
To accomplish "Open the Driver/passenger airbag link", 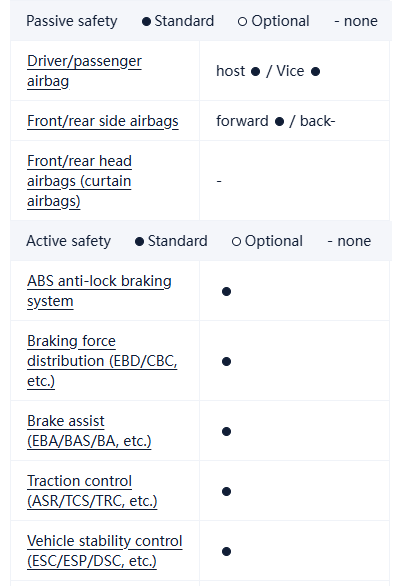I will point(84,71).
